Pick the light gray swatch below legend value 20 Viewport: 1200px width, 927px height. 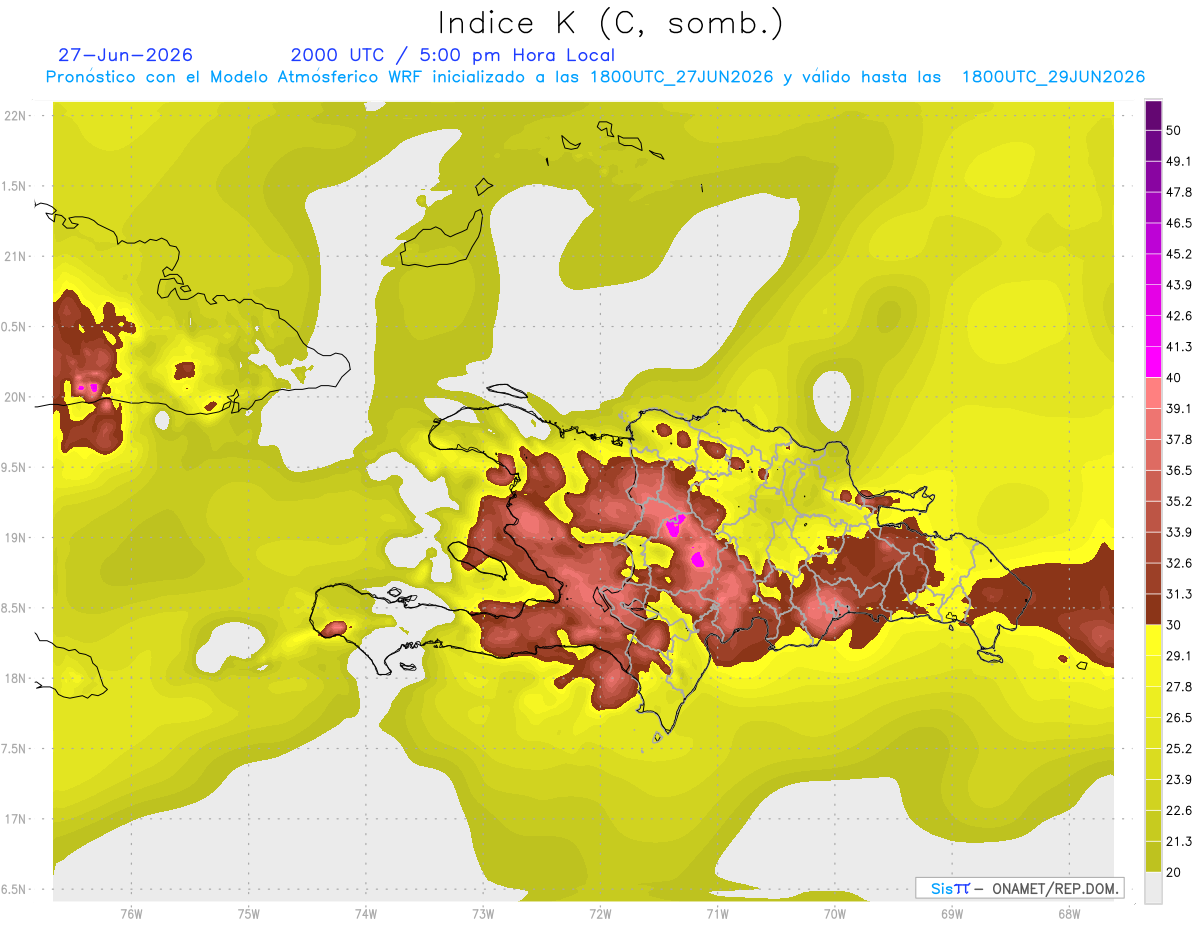[1153, 888]
